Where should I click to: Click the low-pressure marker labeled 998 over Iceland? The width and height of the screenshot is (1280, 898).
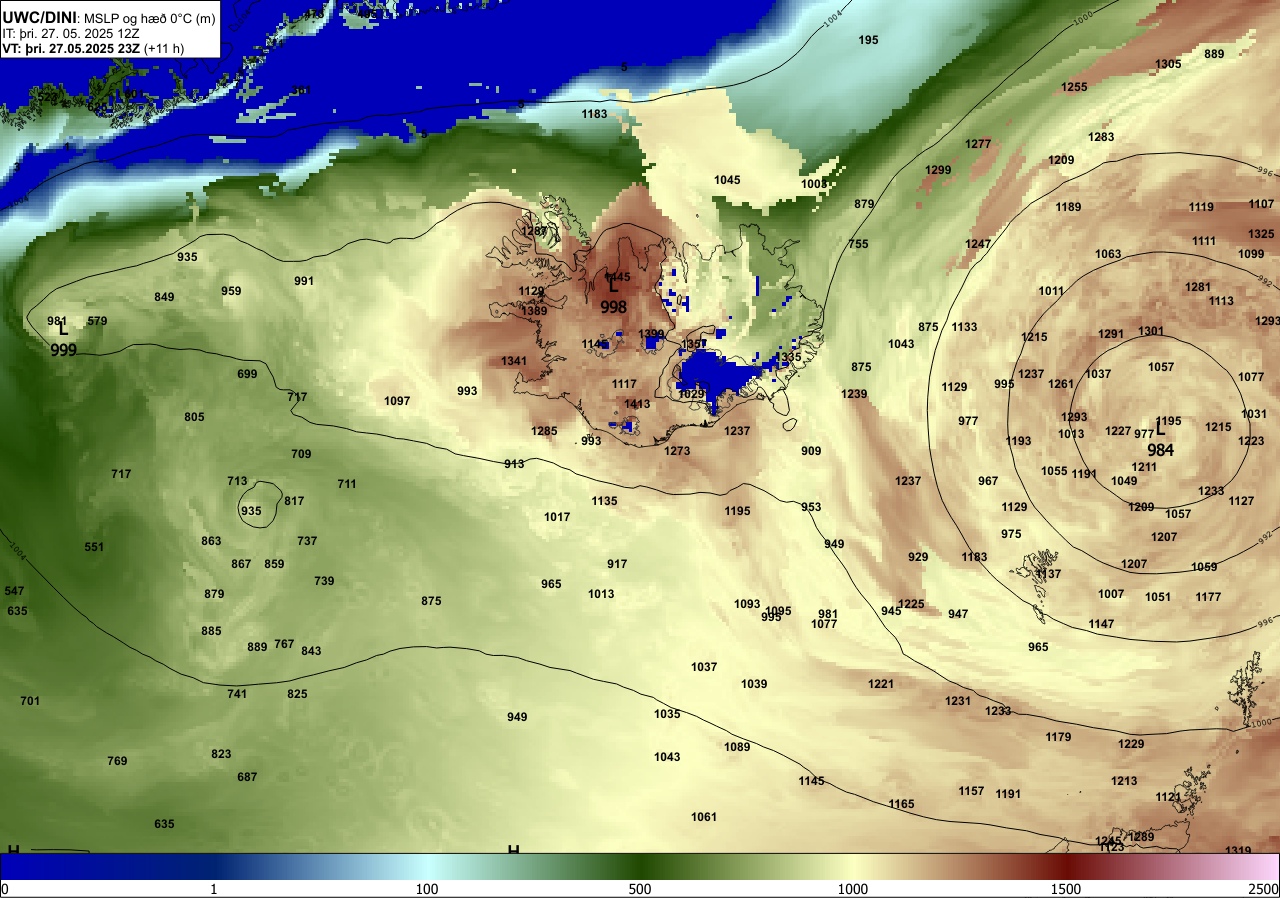[x=613, y=296]
